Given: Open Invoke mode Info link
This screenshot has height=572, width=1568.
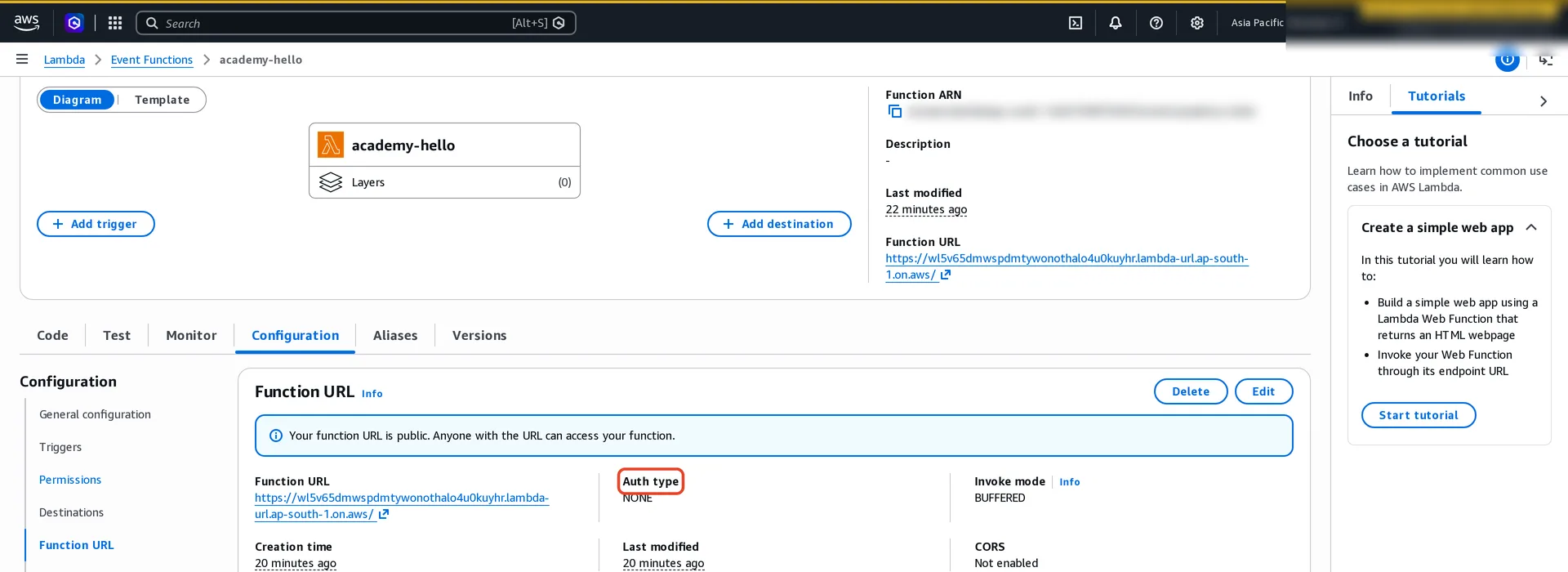Looking at the screenshot, I should tap(1069, 482).
